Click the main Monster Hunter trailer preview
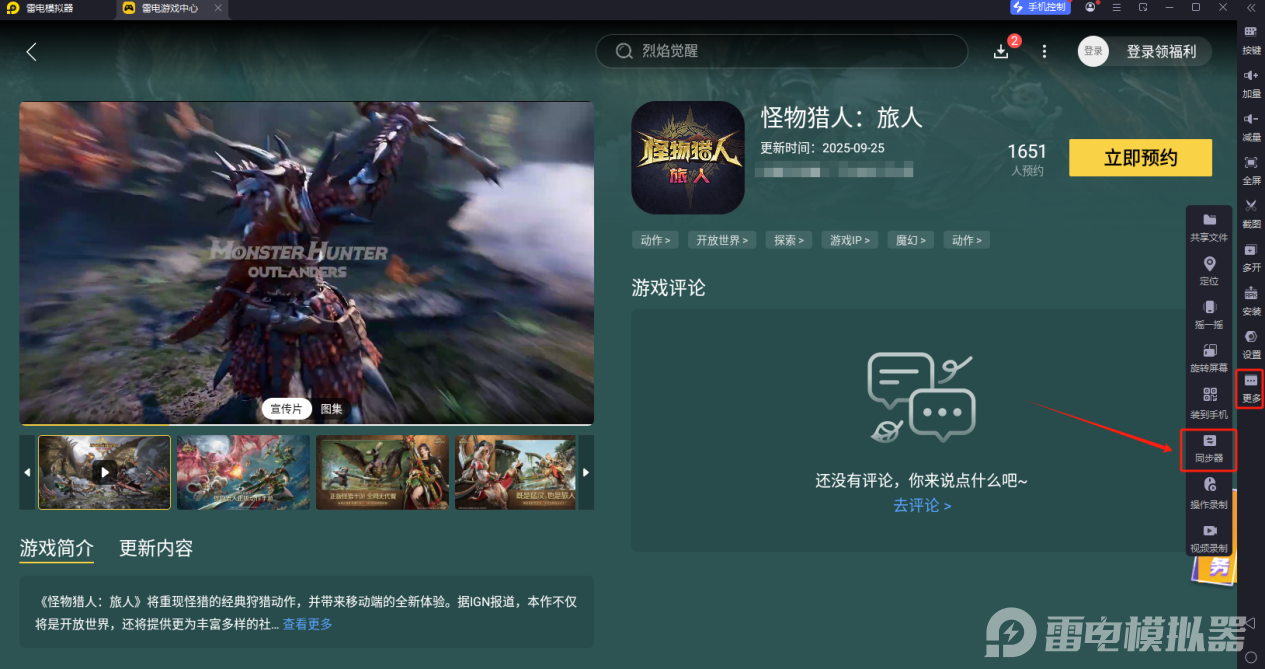 coord(307,263)
